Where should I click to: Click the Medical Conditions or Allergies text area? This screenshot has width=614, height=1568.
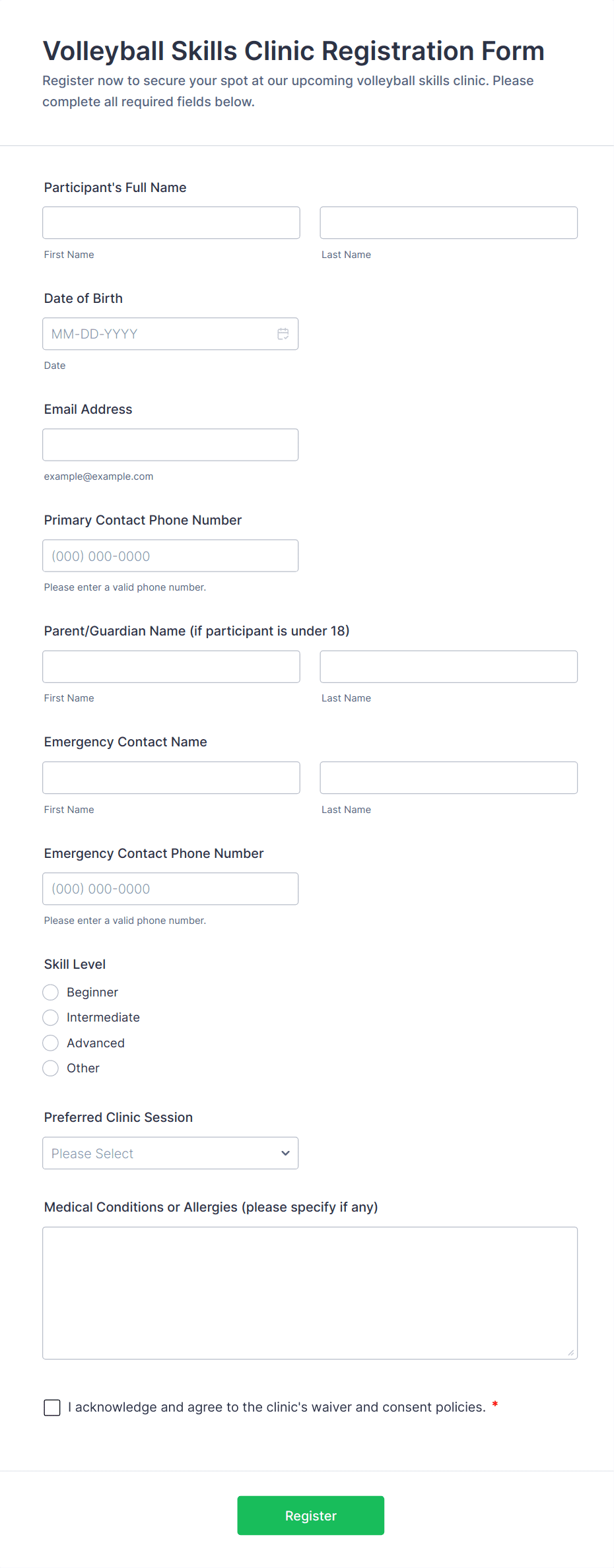click(x=310, y=1292)
